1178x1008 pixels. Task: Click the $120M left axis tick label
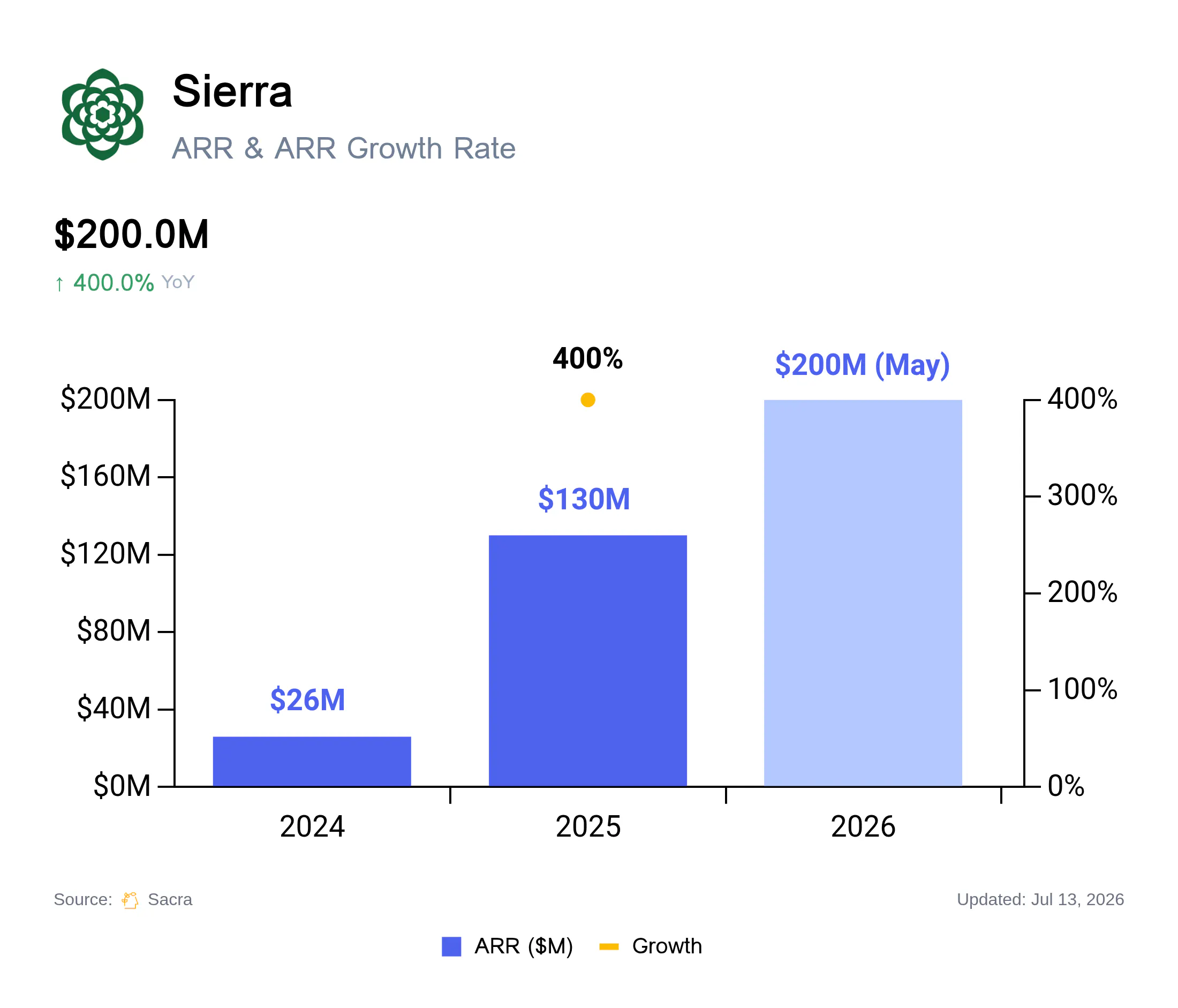105,554
